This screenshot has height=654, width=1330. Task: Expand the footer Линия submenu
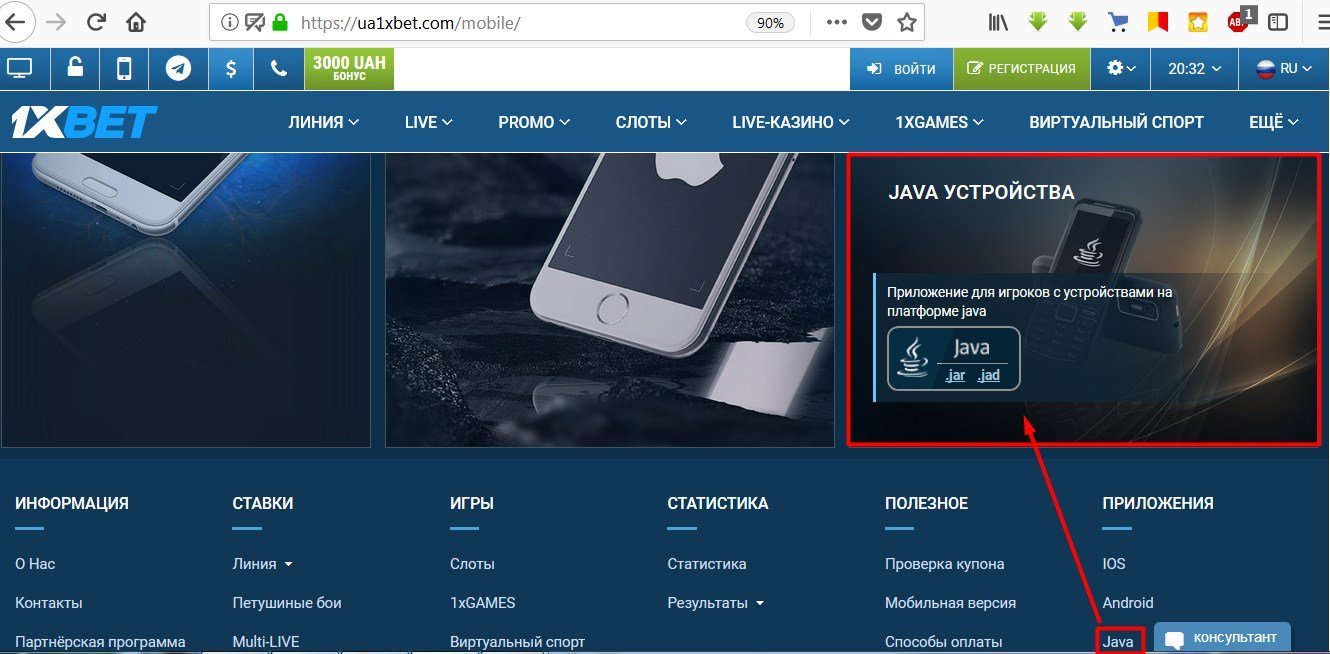click(263, 564)
